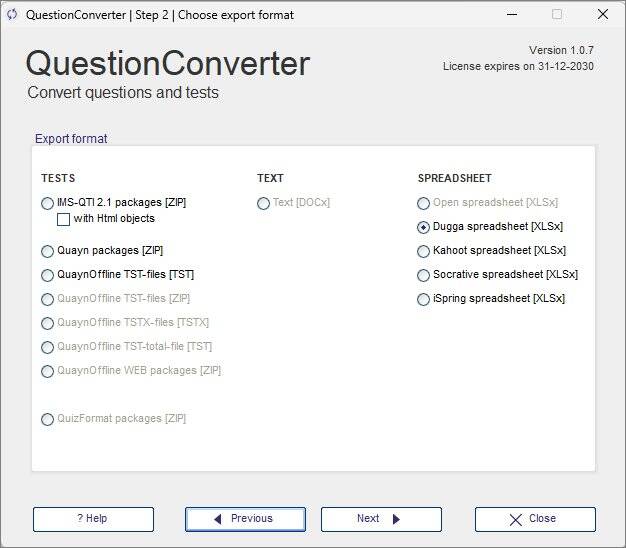Click the 'Version 1.0.7' text
This screenshot has width=626, height=548.
561,50
